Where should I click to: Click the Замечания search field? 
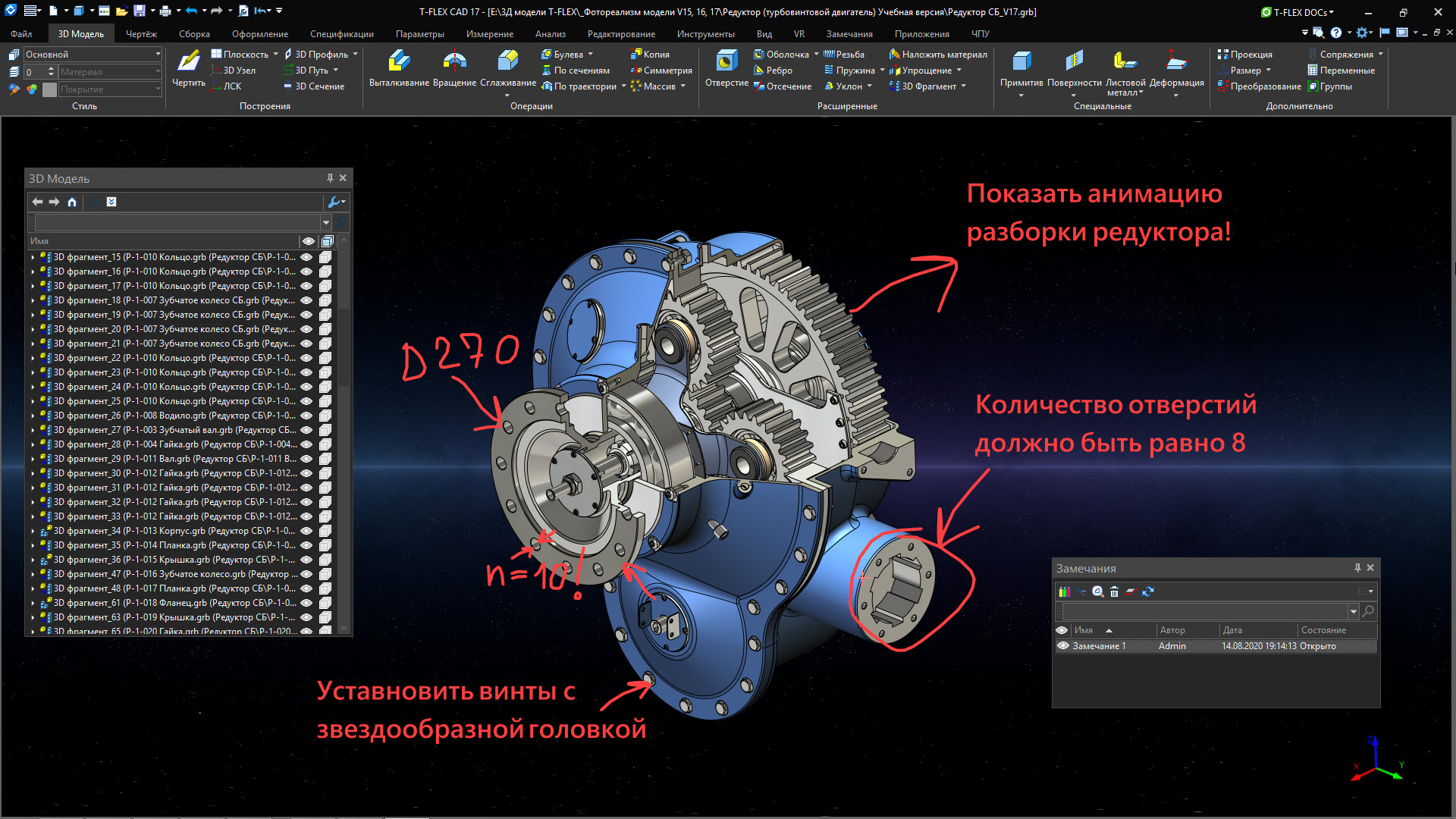(x=1204, y=611)
